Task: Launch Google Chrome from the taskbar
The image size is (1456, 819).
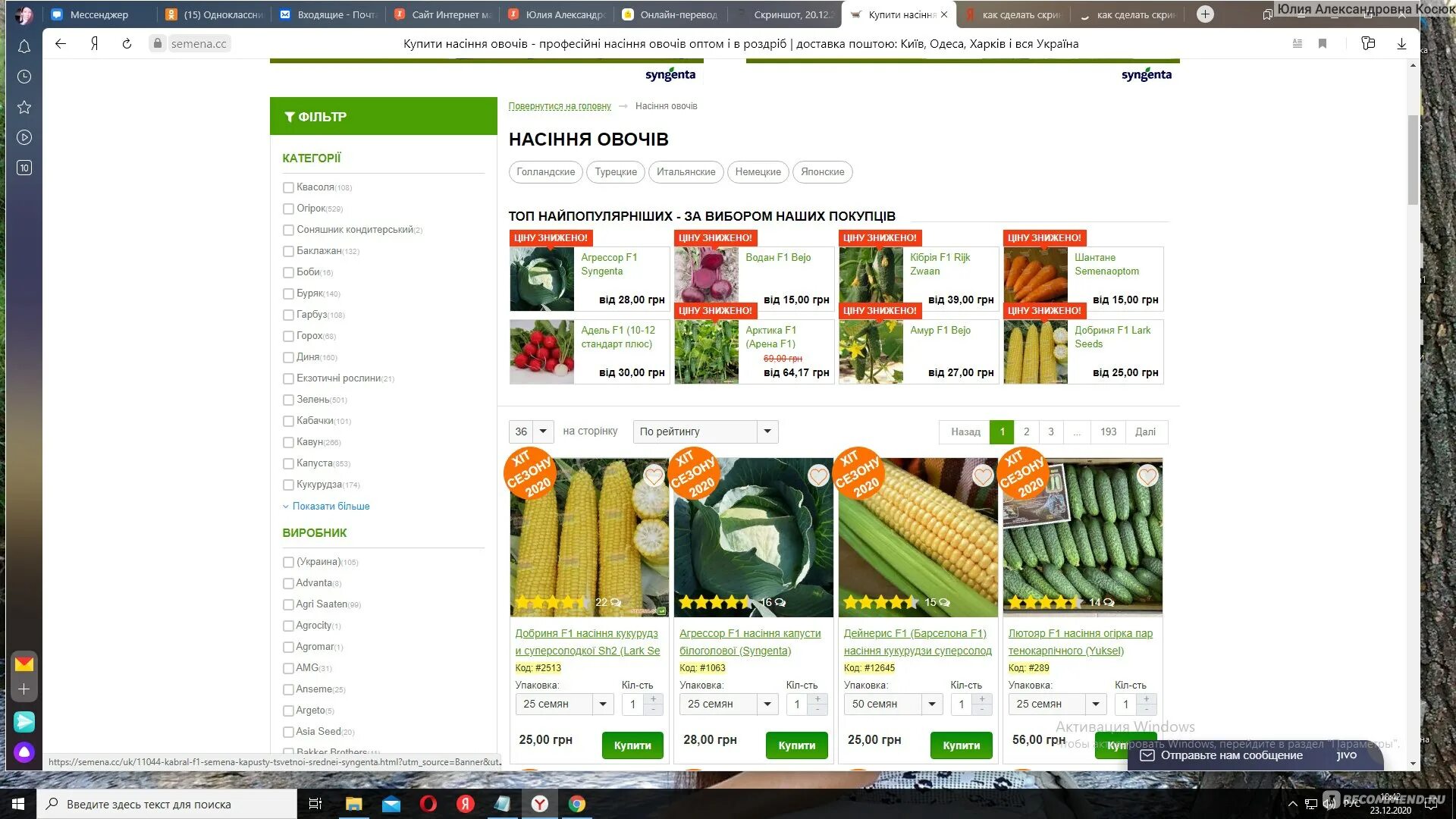Action: tap(577, 804)
